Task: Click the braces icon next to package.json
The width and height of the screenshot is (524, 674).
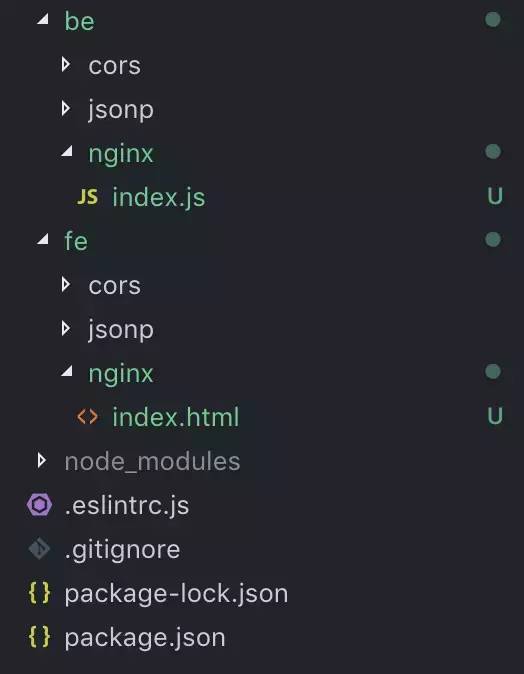Action: [x=39, y=637]
